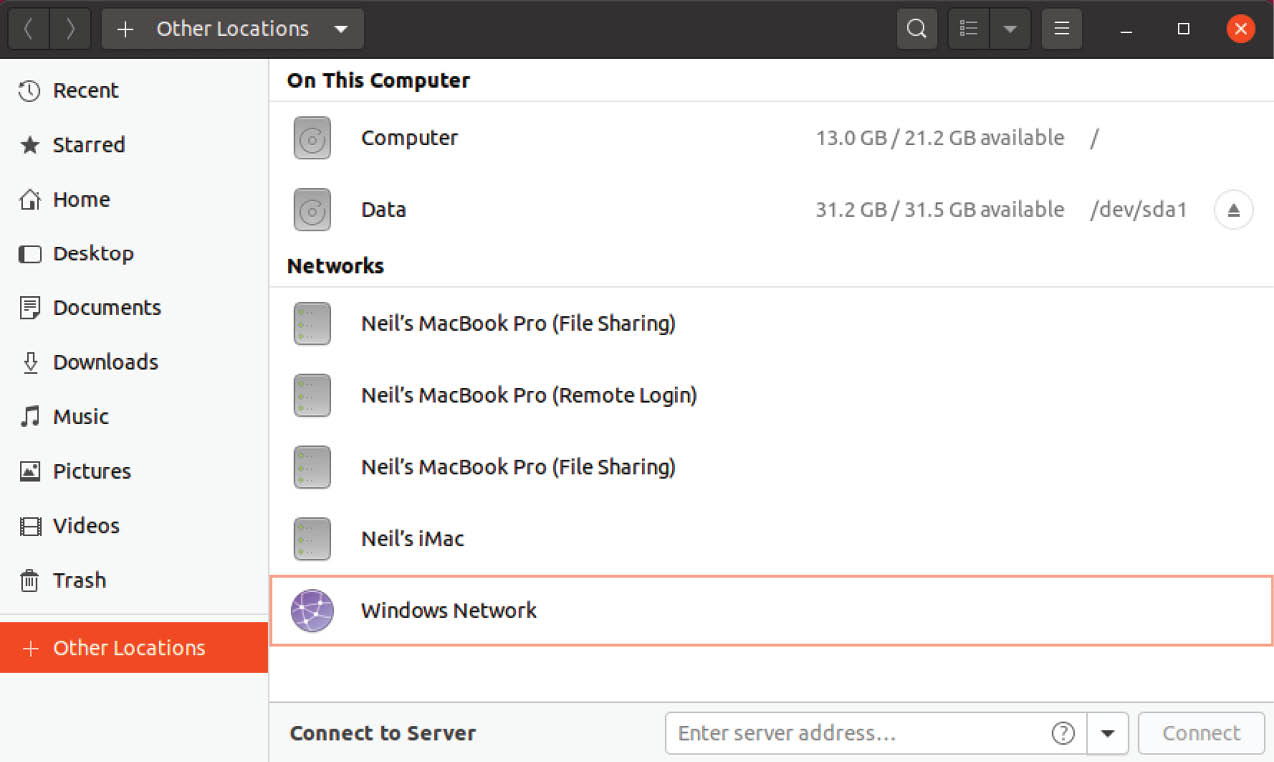
Task: Open the Data drive icon
Action: (312, 210)
